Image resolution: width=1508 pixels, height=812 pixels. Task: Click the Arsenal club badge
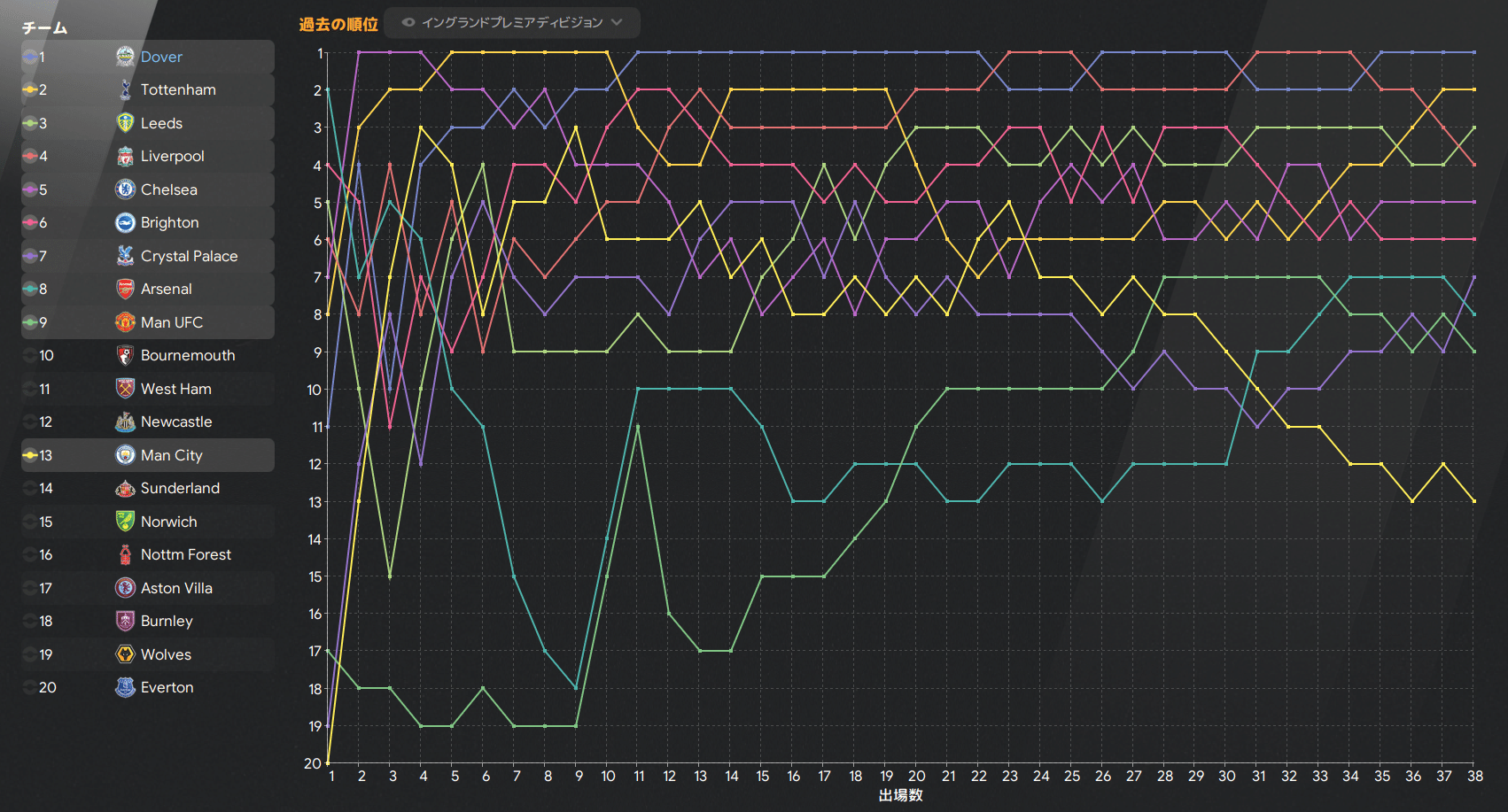(x=125, y=289)
